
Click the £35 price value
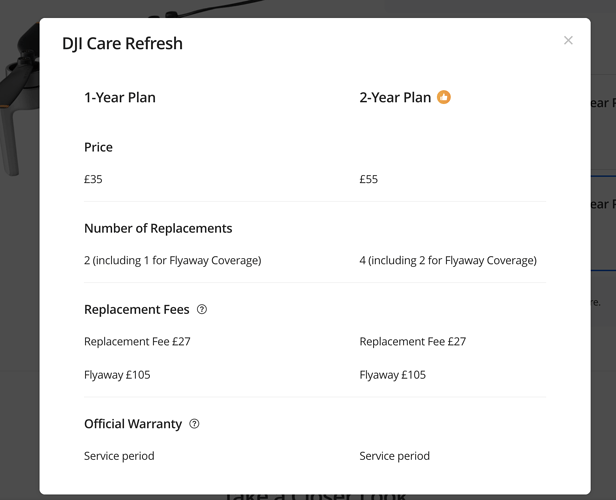coord(93,179)
